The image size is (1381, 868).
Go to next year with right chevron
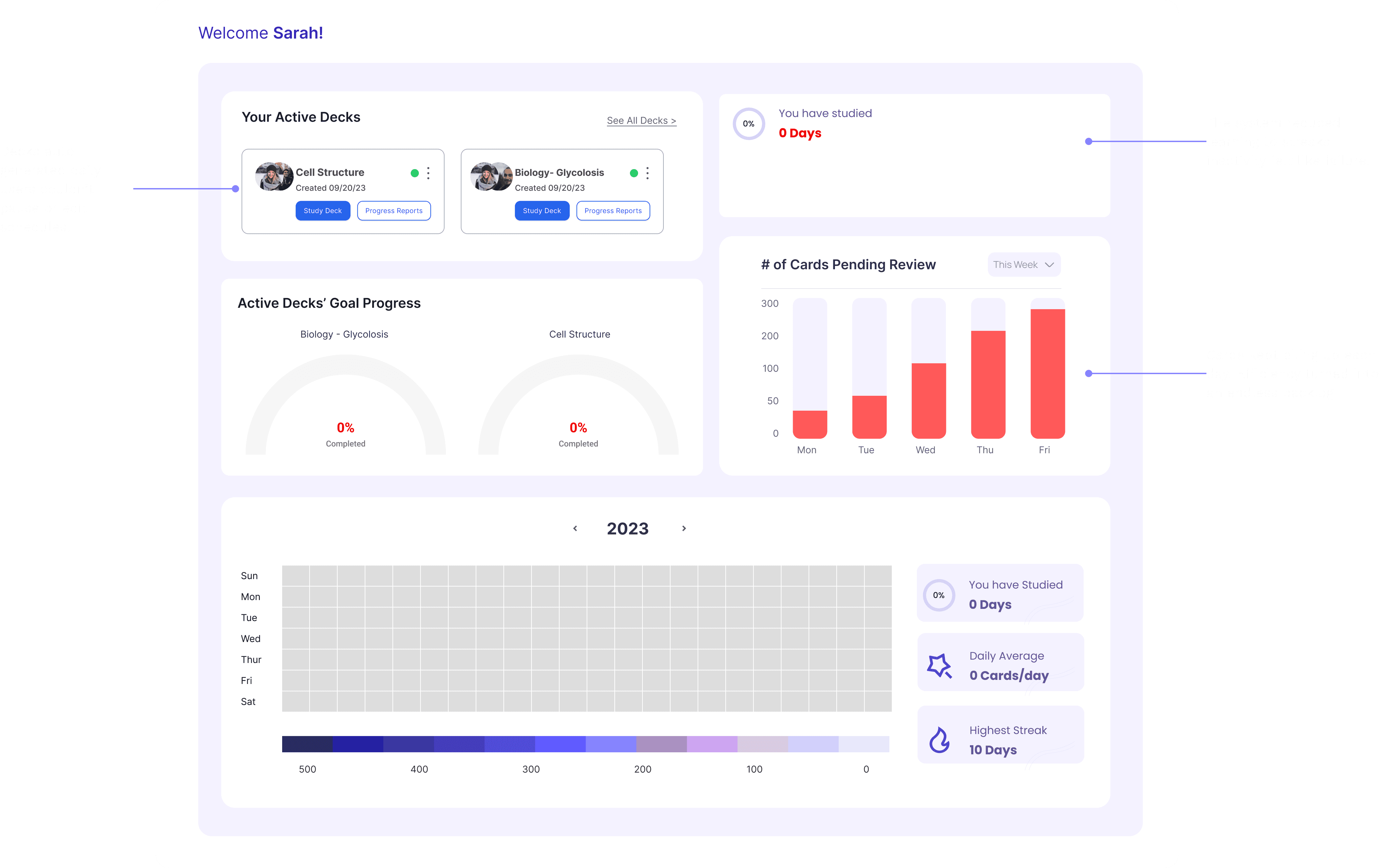(x=684, y=529)
